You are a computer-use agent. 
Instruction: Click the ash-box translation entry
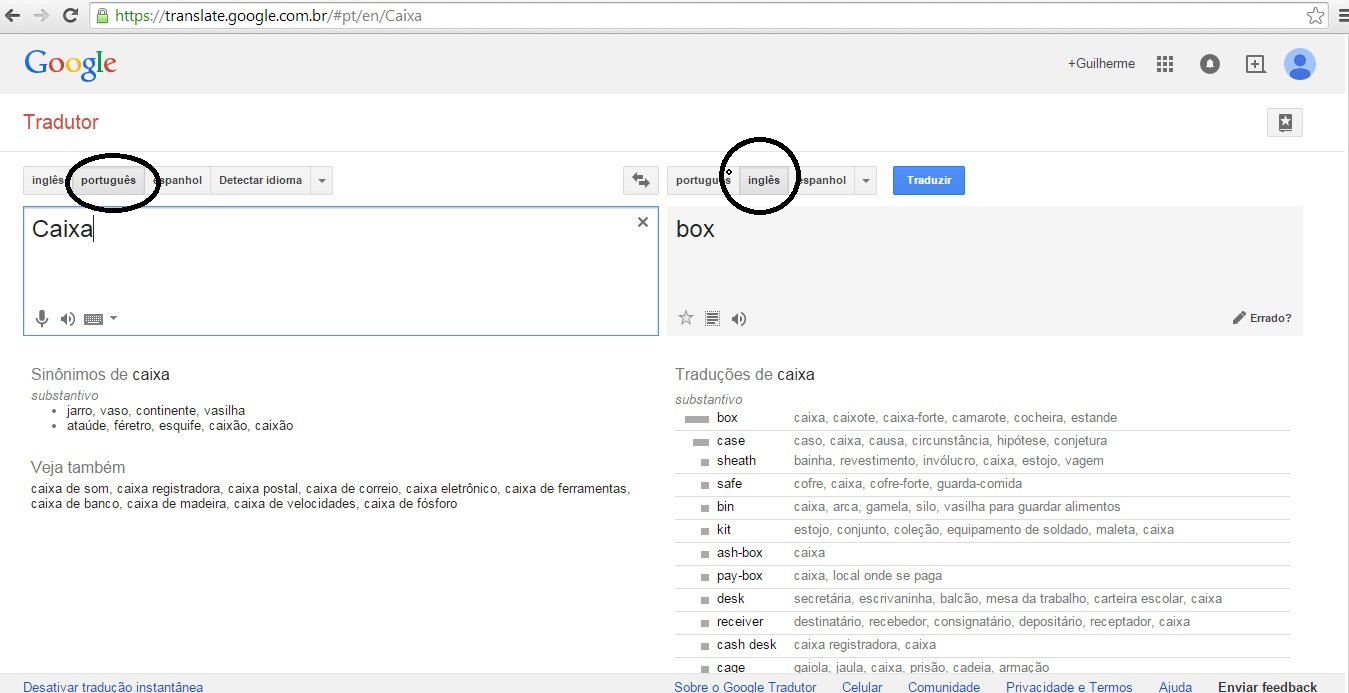point(740,553)
